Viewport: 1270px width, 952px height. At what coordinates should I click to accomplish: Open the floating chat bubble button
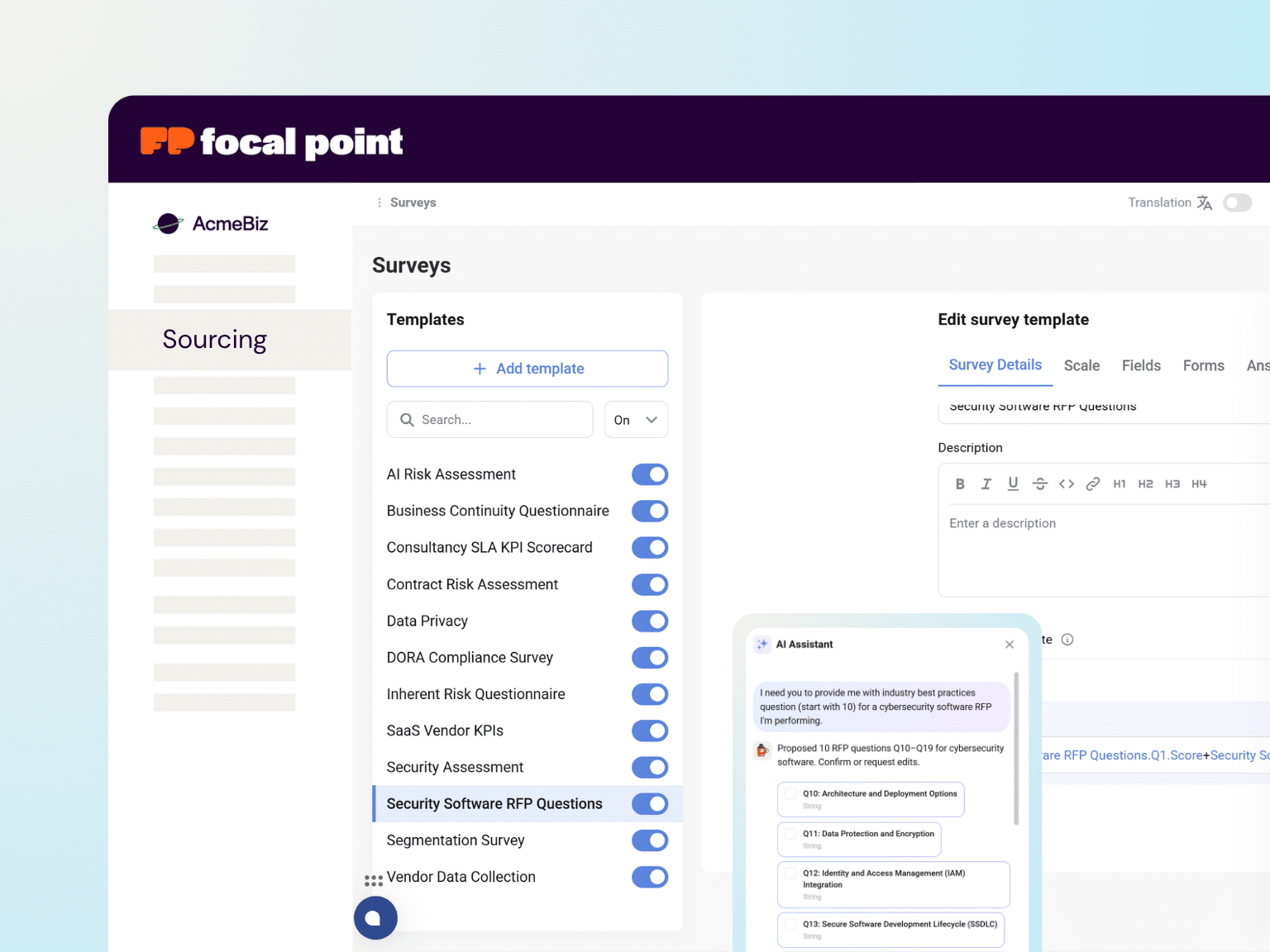pos(375,917)
